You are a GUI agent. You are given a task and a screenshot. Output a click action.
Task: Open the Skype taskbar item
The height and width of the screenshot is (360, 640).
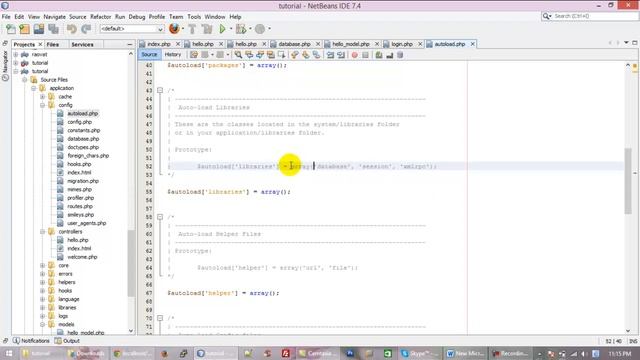420,353
